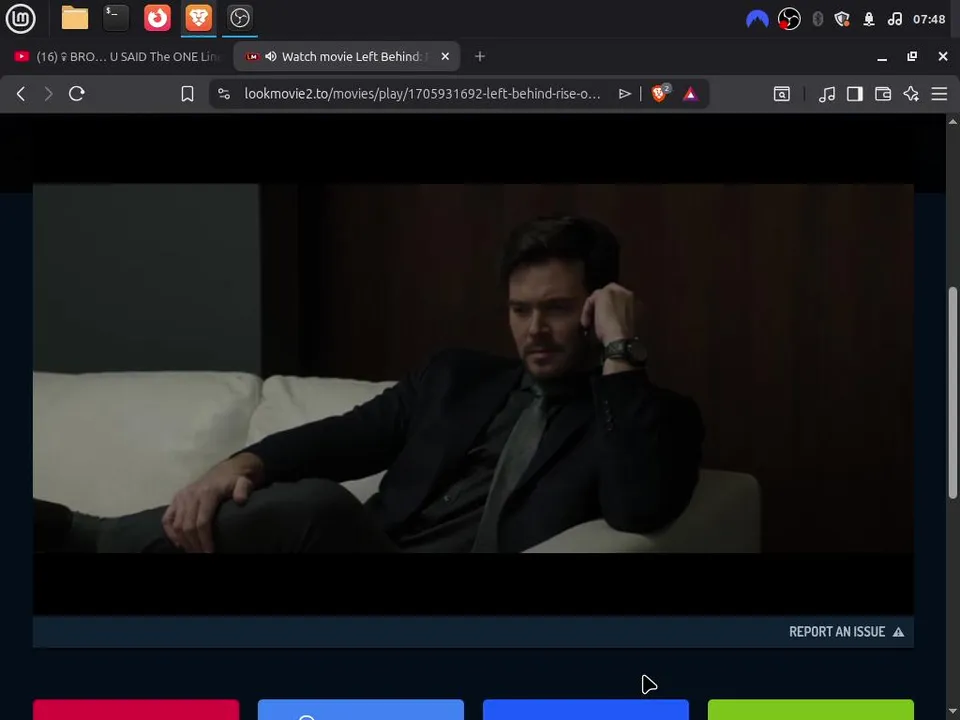Go back to the previous page
The height and width of the screenshot is (720, 960).
(x=21, y=94)
